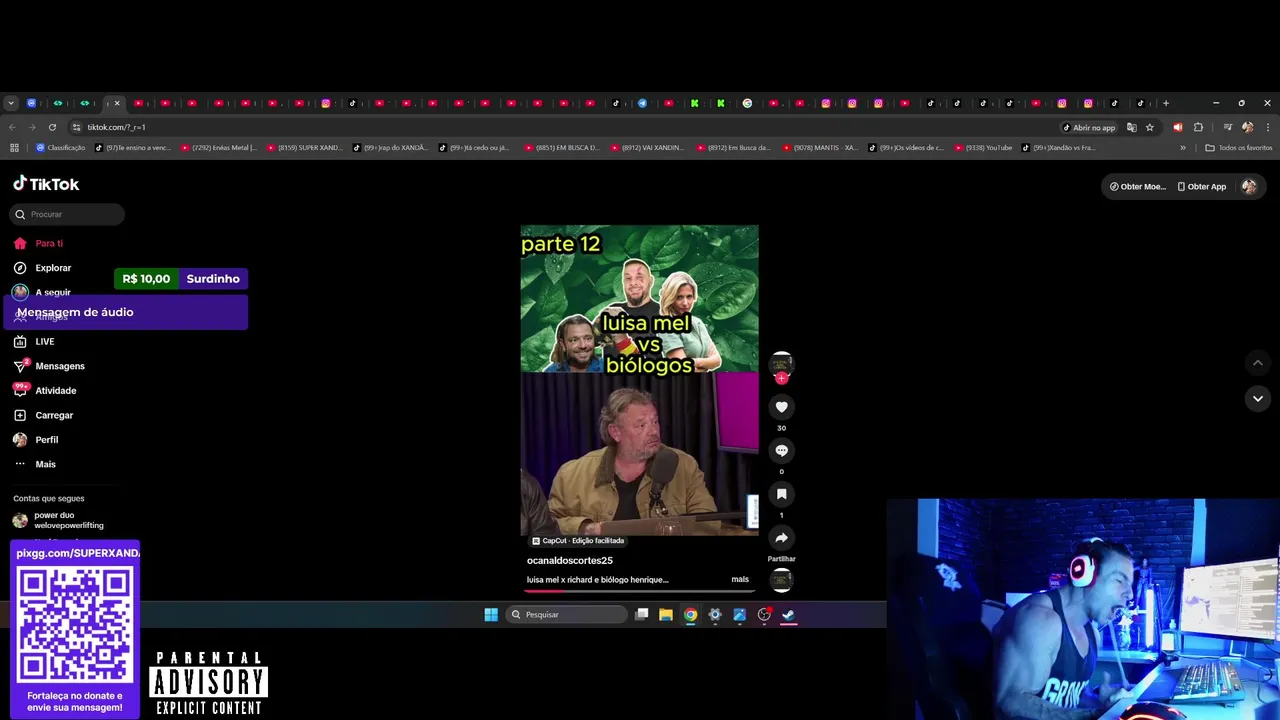Click the TikTok logo

pyautogui.click(x=46, y=184)
